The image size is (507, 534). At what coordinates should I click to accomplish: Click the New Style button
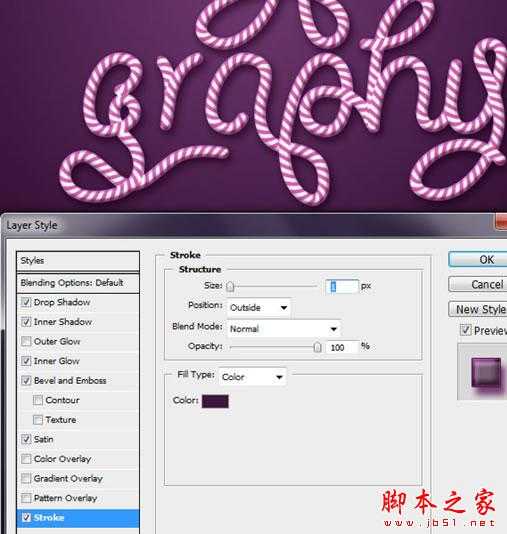click(478, 309)
